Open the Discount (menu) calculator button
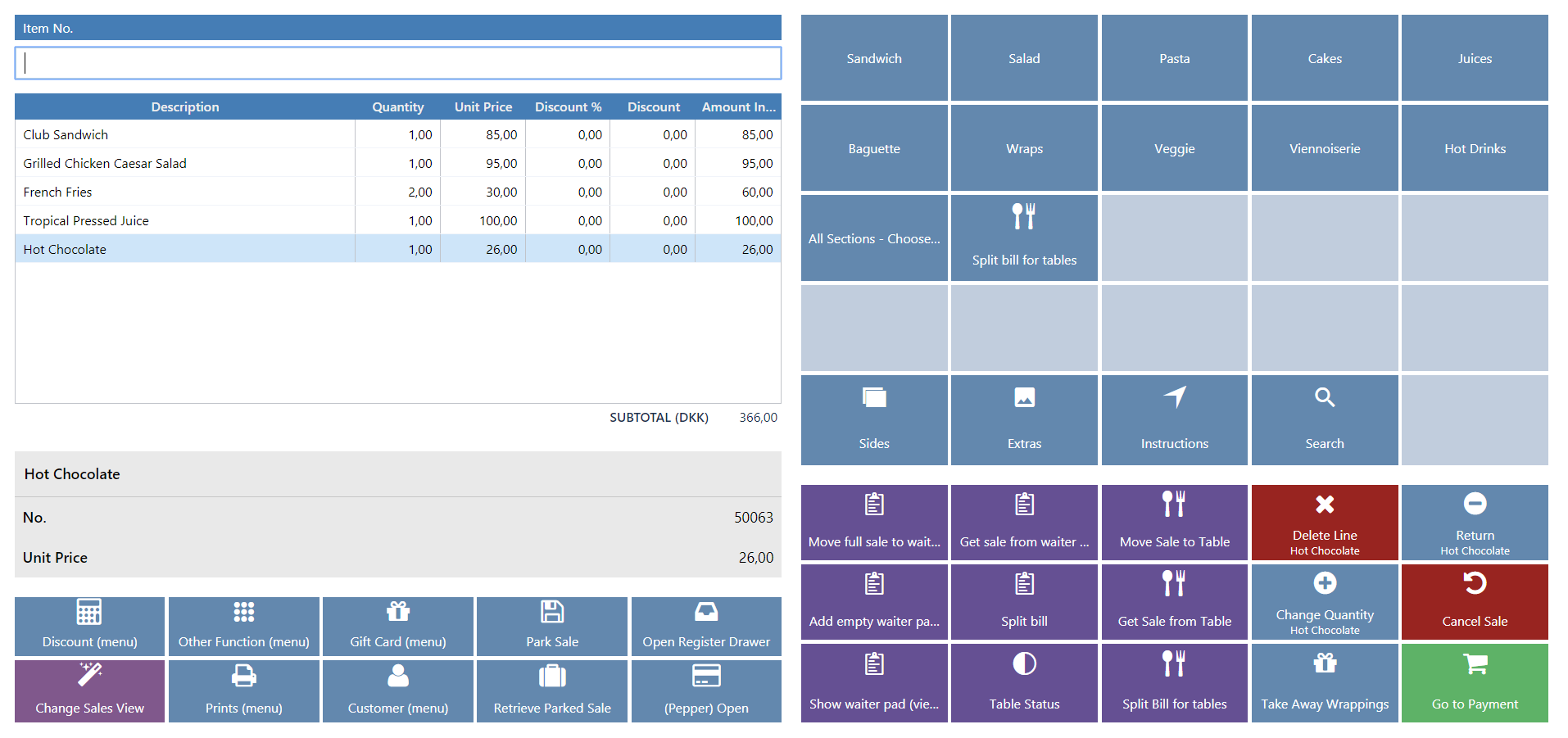Screen dimensions: 1568x738 pos(89,627)
